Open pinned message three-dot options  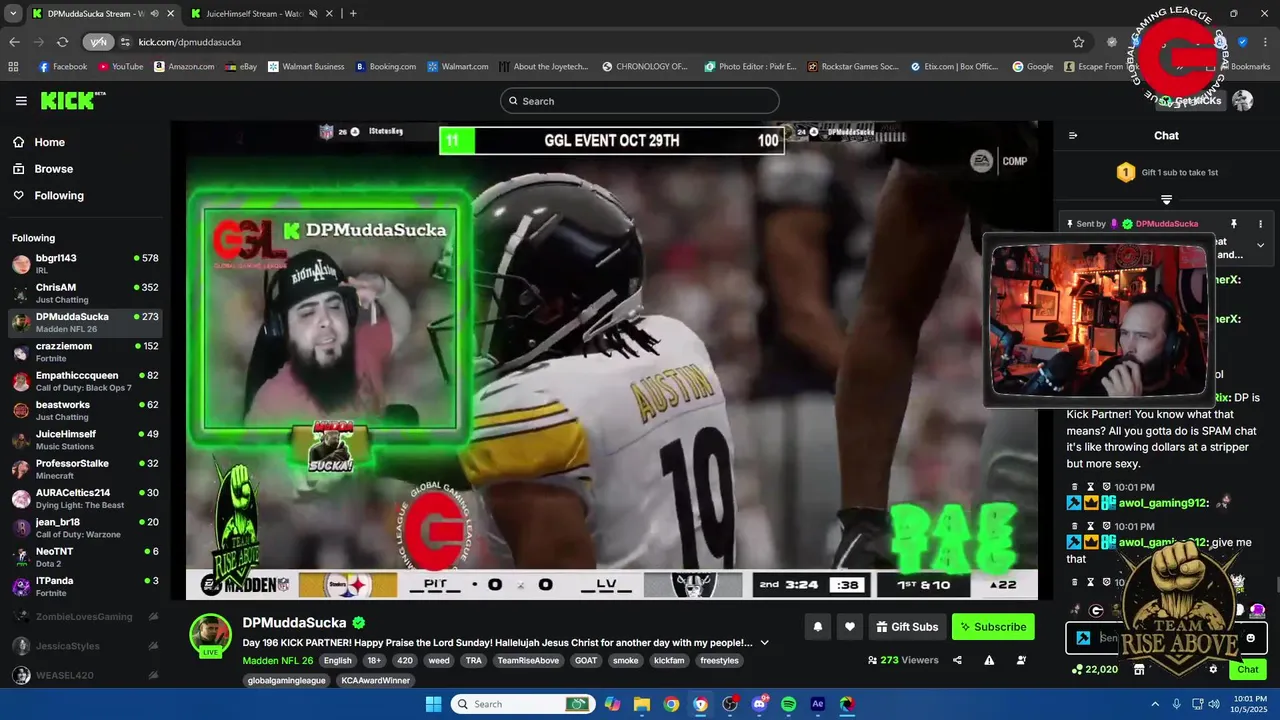pyautogui.click(x=1260, y=224)
